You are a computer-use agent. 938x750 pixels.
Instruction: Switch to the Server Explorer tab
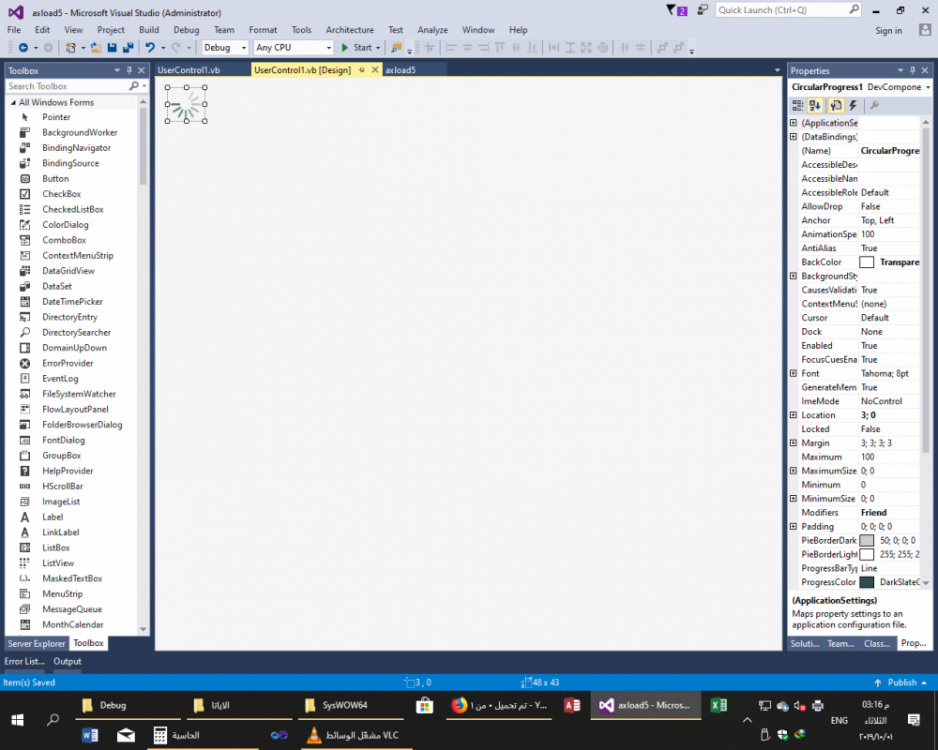point(36,644)
